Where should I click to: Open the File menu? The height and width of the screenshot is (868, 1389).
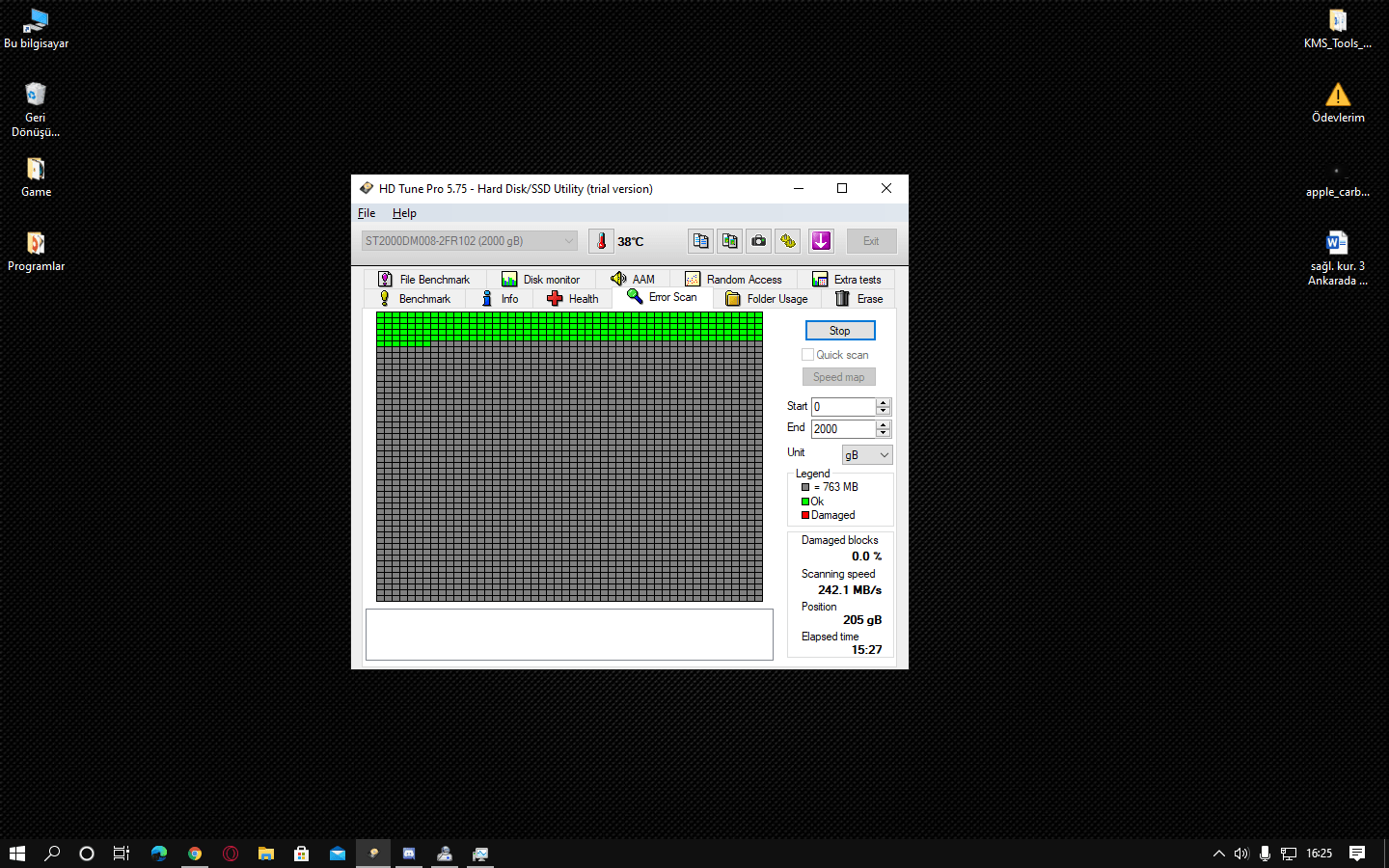(x=367, y=213)
